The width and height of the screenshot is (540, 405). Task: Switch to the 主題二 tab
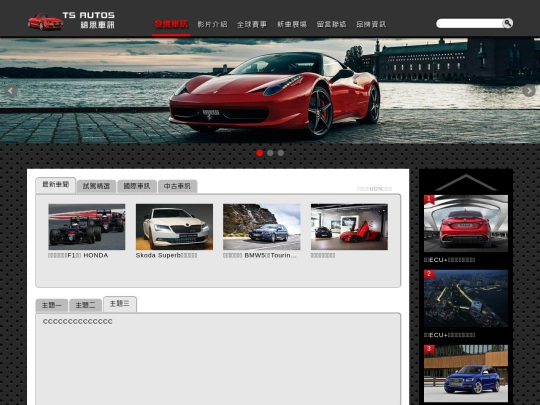tap(85, 305)
